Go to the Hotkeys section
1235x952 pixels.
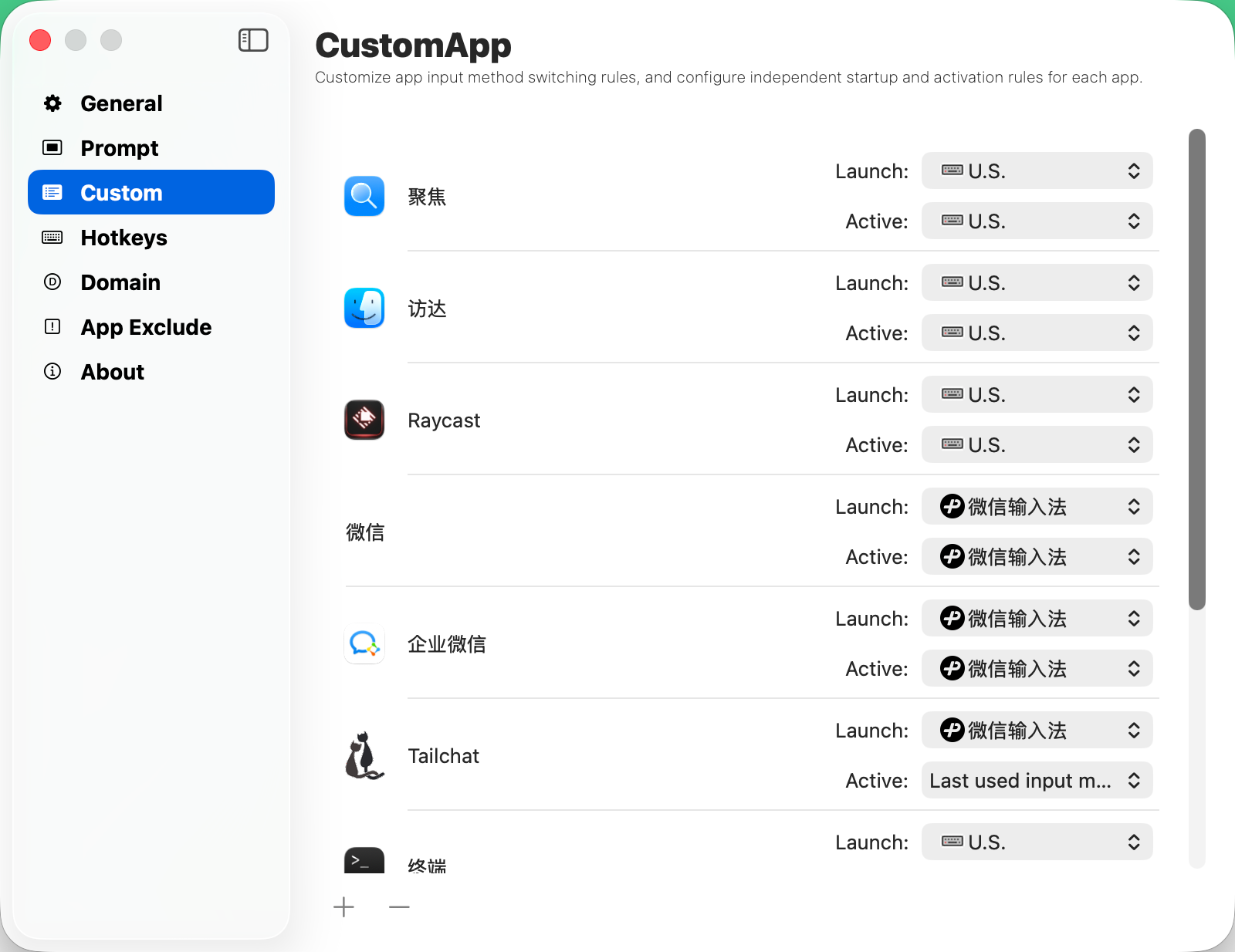(x=151, y=238)
